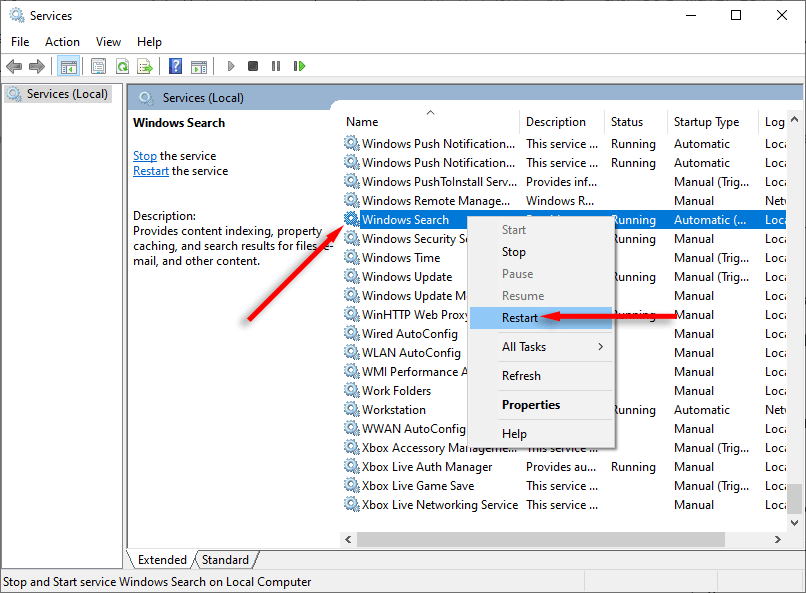Screen dimensions: 806x593
Task: Switch to the Standard tab
Action: [225, 560]
